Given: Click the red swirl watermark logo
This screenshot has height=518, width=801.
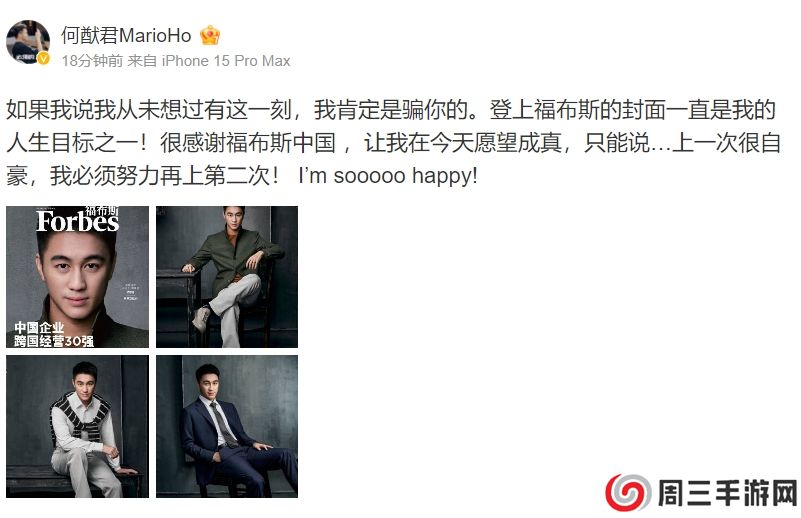Looking at the screenshot, I should [628, 492].
